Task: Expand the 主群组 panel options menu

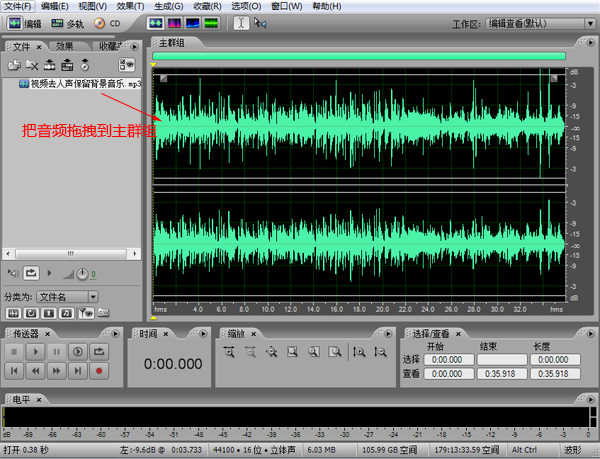Action: 590,42
